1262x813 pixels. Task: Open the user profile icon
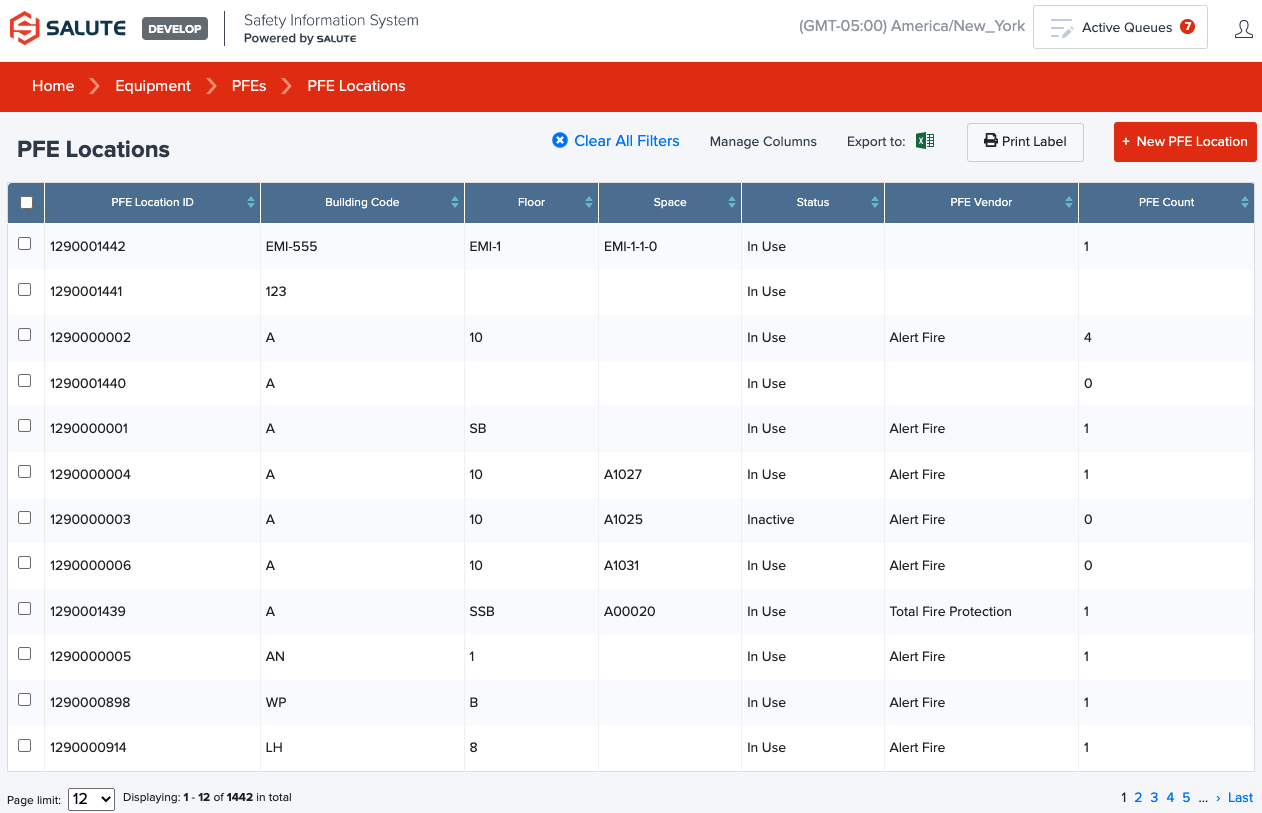[x=1243, y=29]
